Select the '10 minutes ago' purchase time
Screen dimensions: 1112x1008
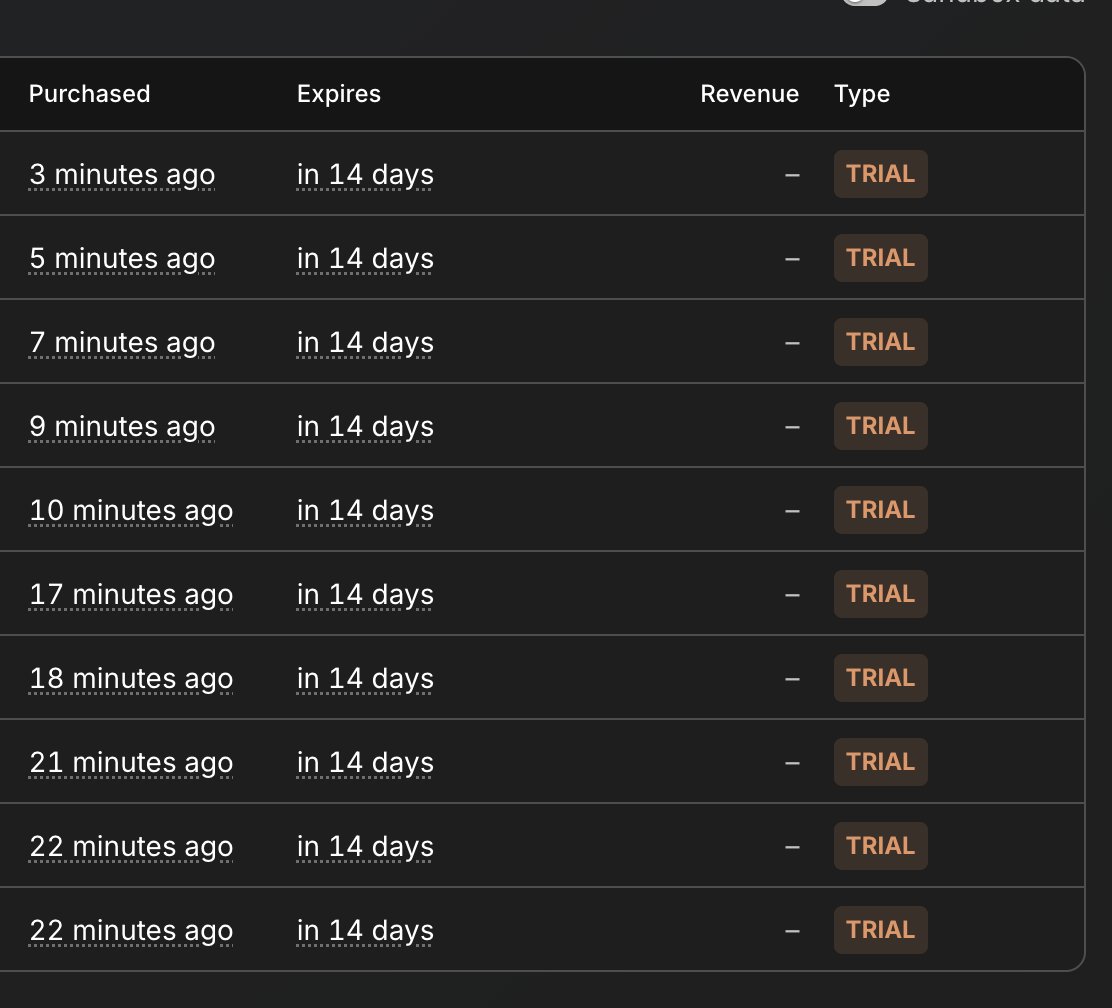point(131,510)
